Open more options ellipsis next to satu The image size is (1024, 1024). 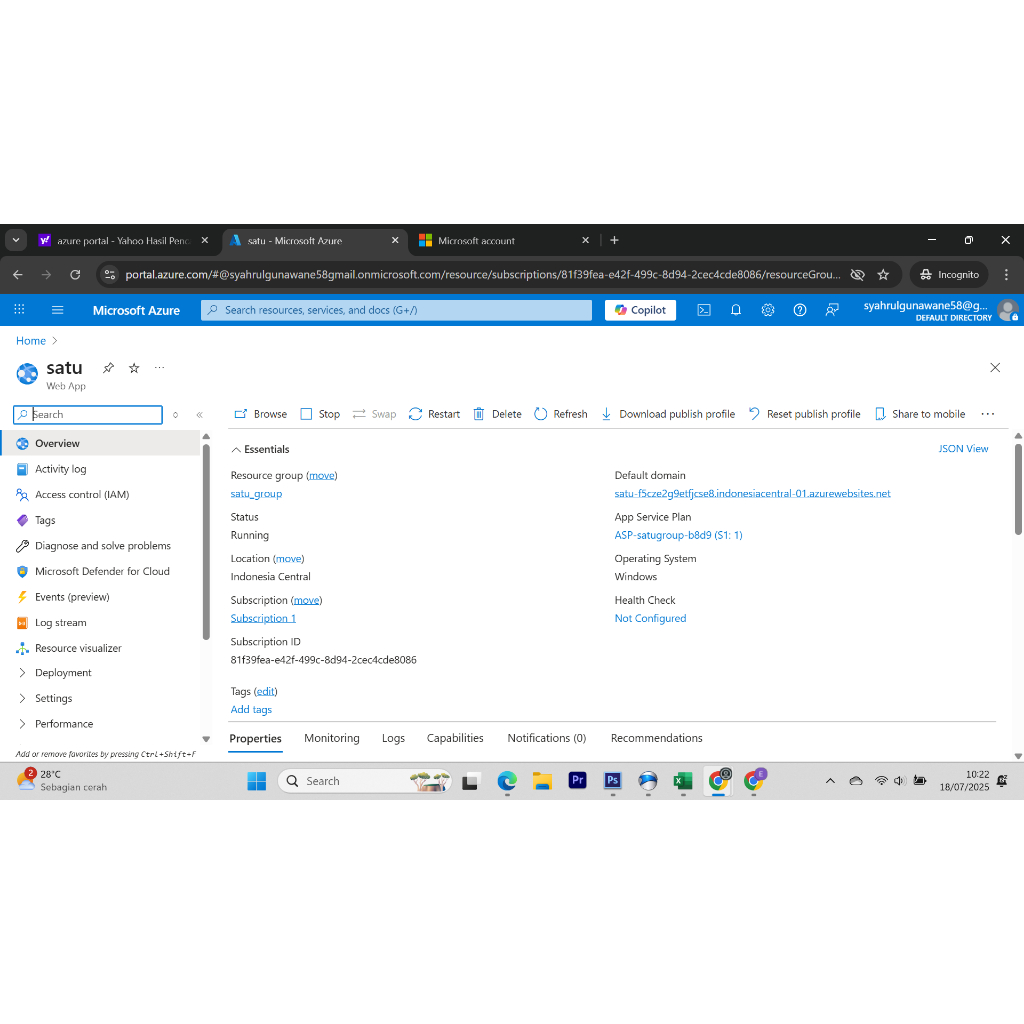click(x=159, y=368)
